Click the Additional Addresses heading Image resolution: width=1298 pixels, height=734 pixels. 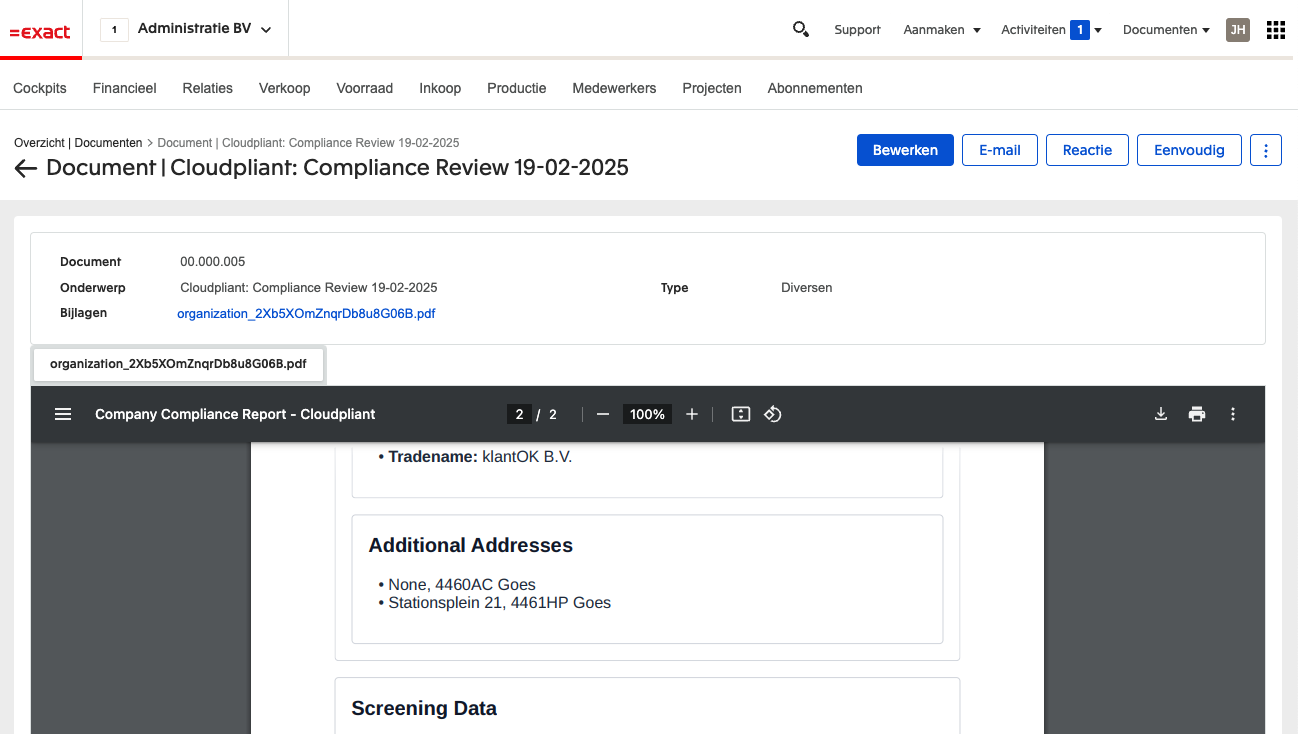coord(471,545)
